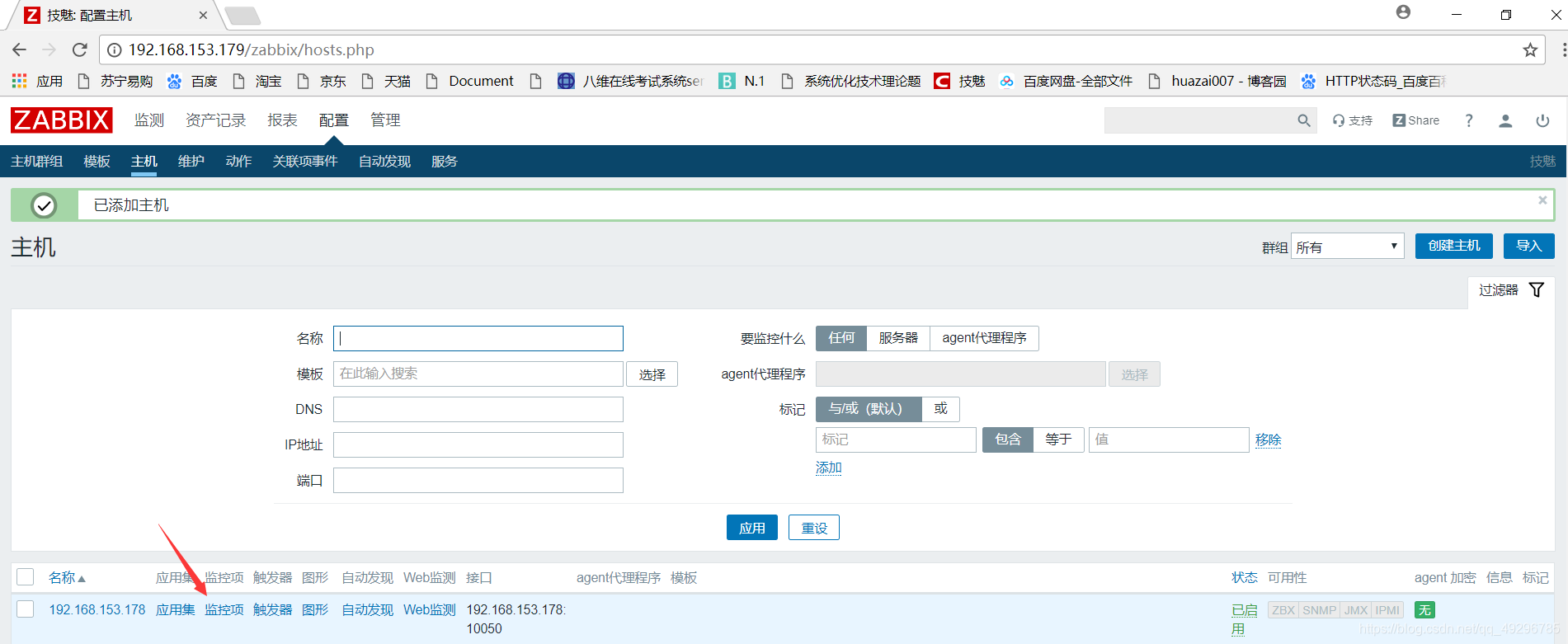Click the ZABBIX logo
Screen dimensions: 1568x644
62,120
